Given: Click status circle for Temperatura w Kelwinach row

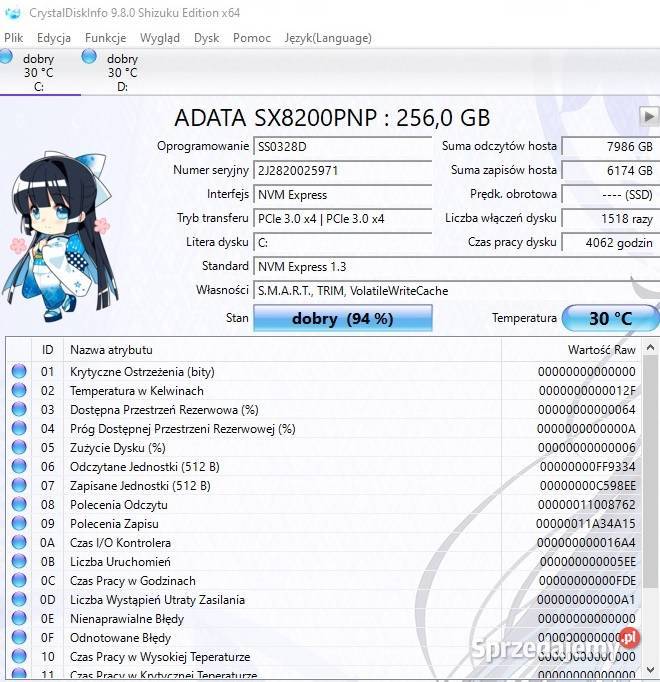Looking at the screenshot, I should click(x=19, y=390).
